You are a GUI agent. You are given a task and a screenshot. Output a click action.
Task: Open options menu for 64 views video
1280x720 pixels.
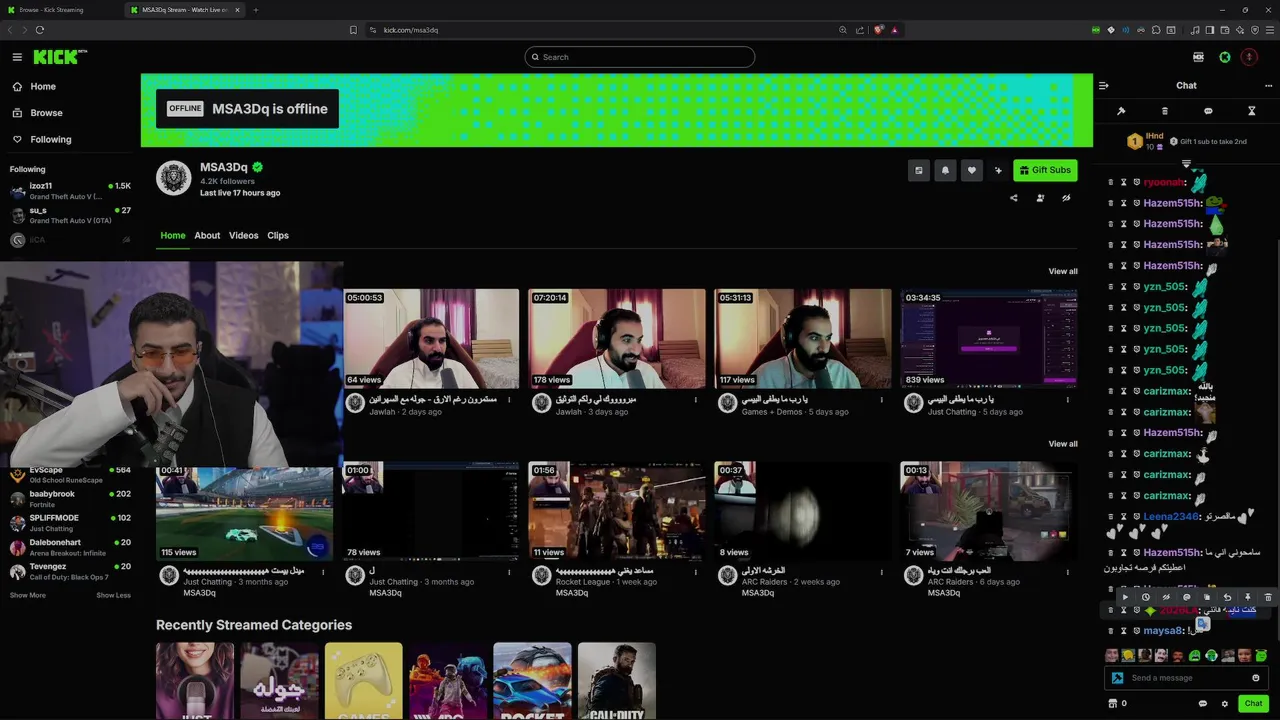(509, 400)
